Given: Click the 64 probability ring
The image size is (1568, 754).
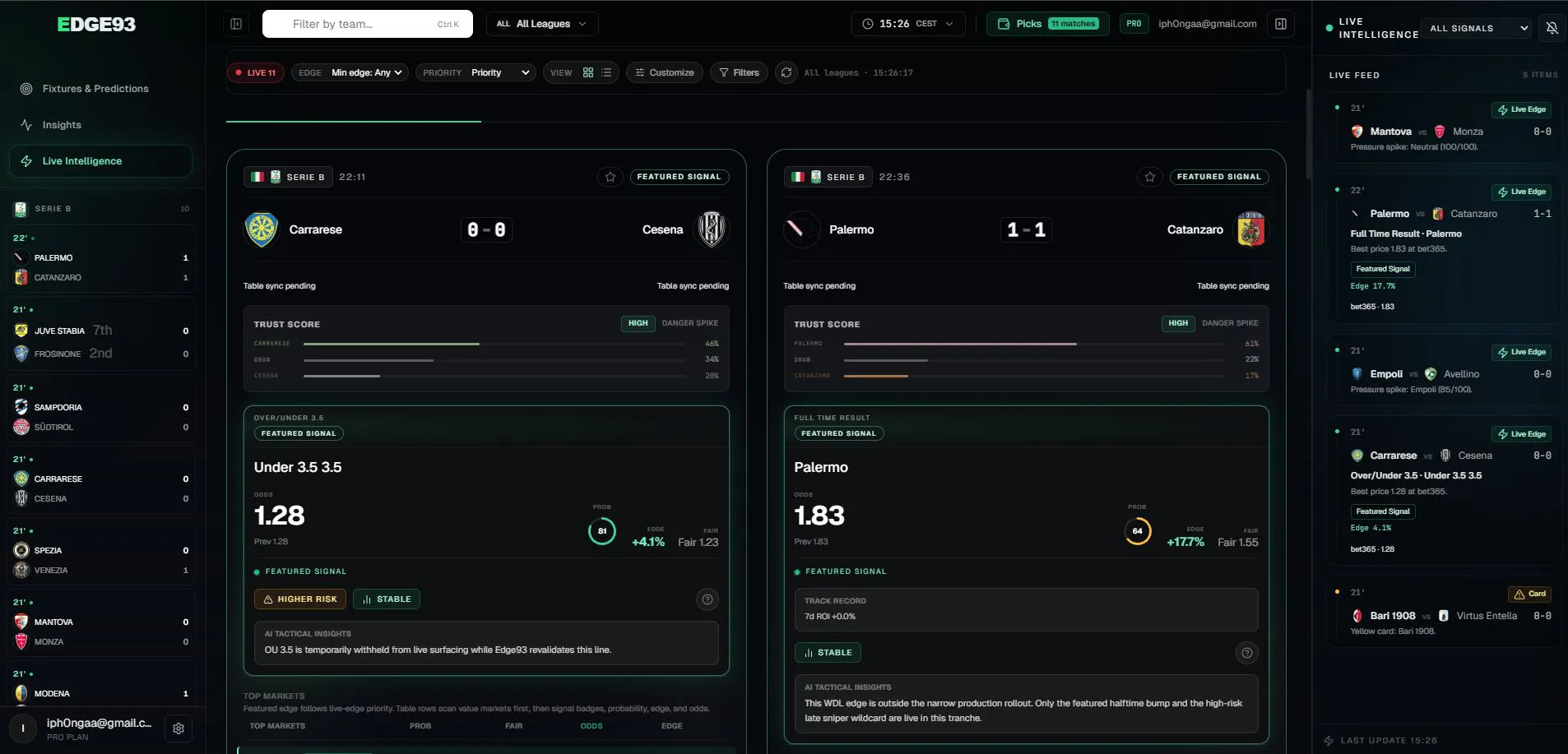Looking at the screenshot, I should pos(1138,531).
